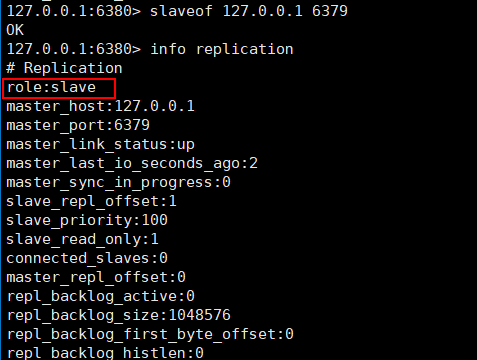Select the connected_slaves:0 line
477x360 pixels.
click(x=87, y=259)
